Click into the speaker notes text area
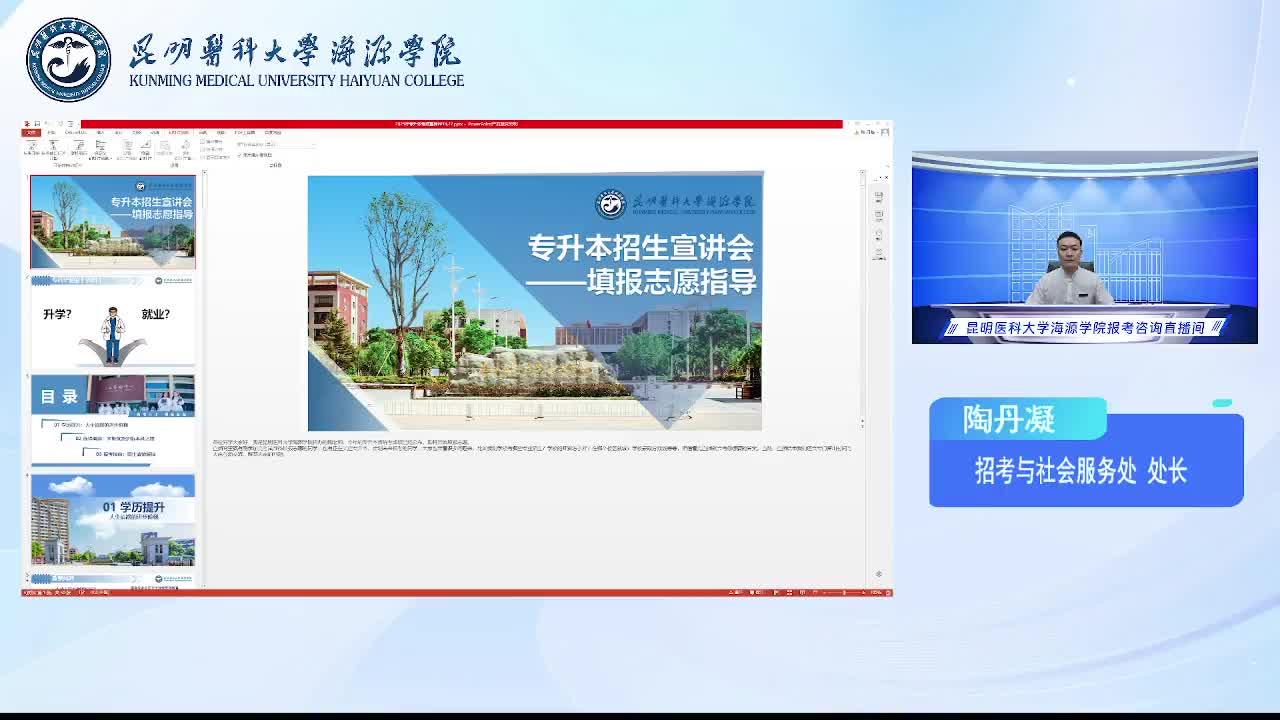This screenshot has width=1280, height=720. (531, 448)
